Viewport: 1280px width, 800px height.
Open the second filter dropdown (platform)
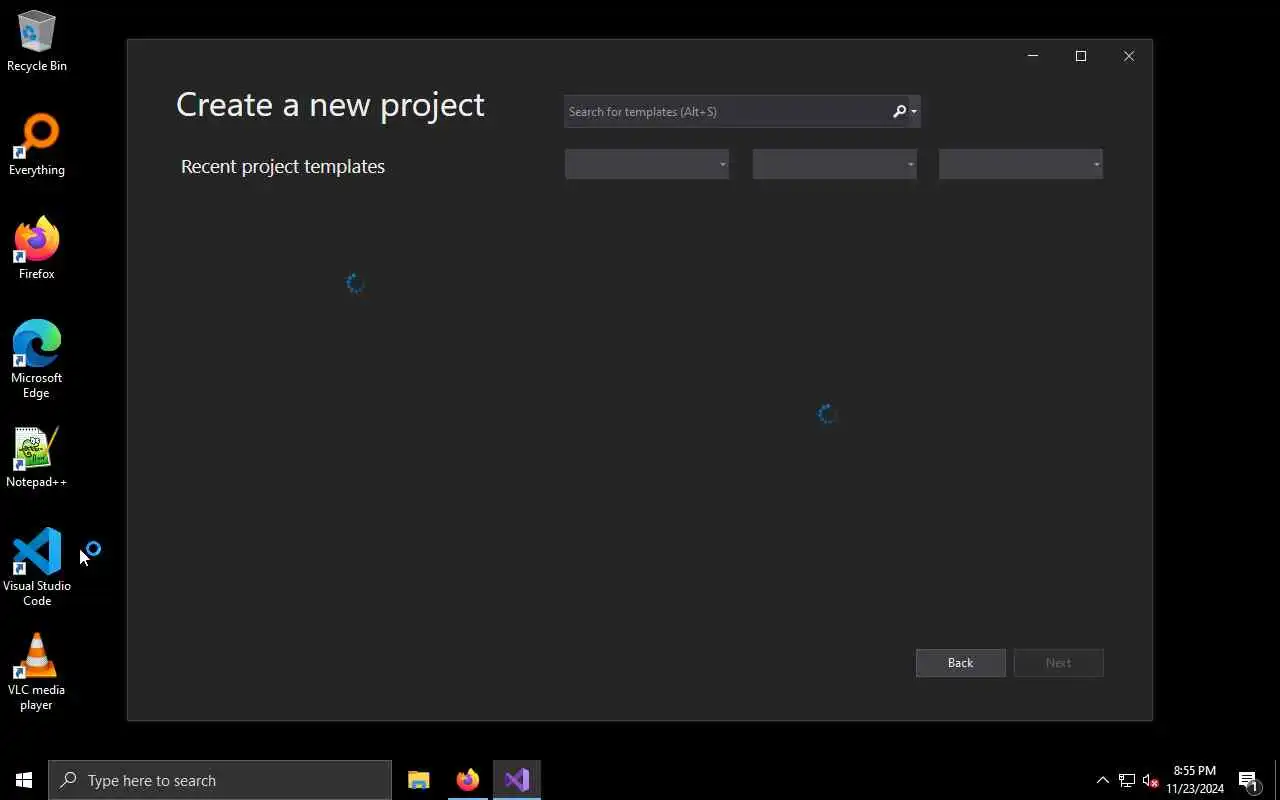pyautogui.click(x=834, y=164)
